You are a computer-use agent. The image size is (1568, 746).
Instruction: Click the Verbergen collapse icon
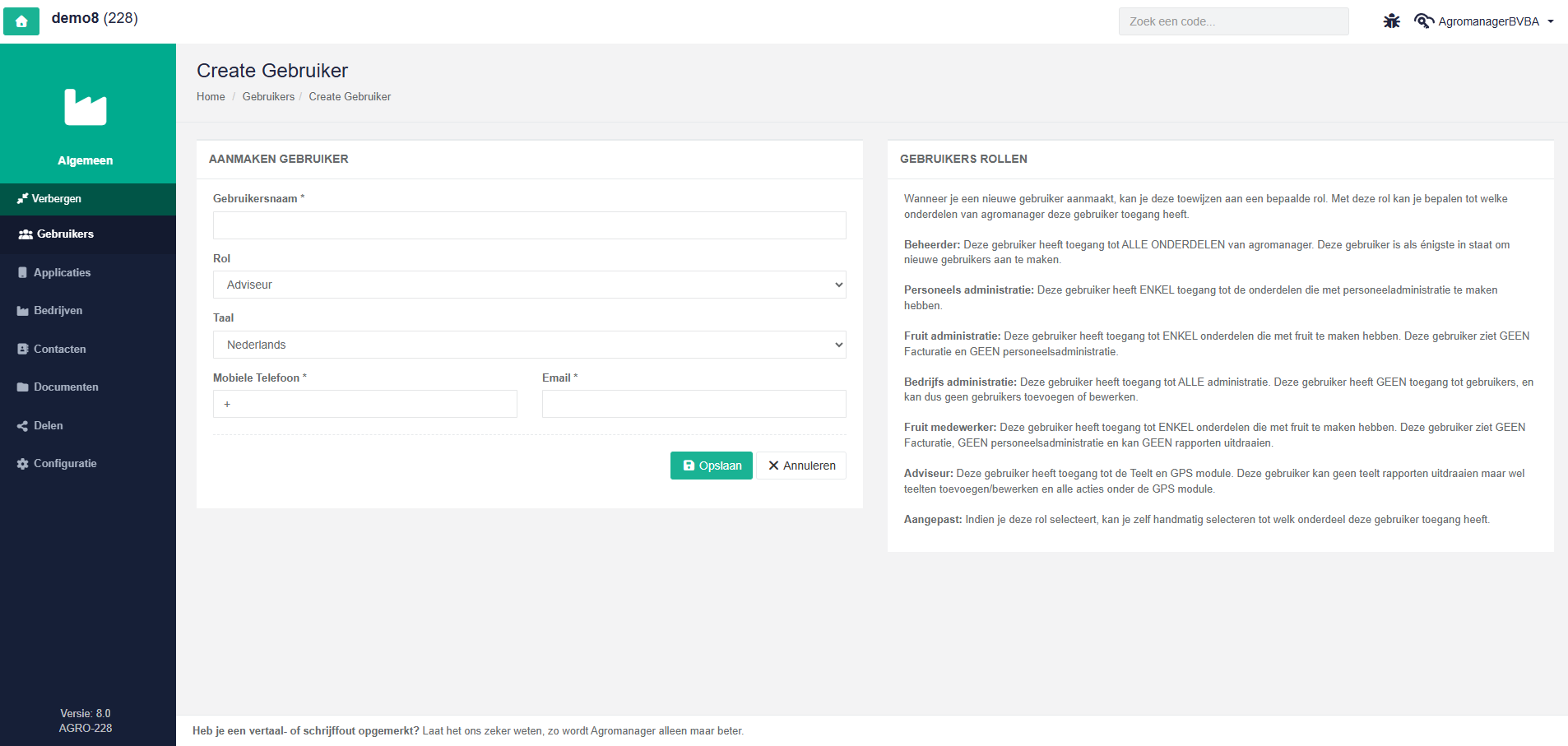coord(22,198)
